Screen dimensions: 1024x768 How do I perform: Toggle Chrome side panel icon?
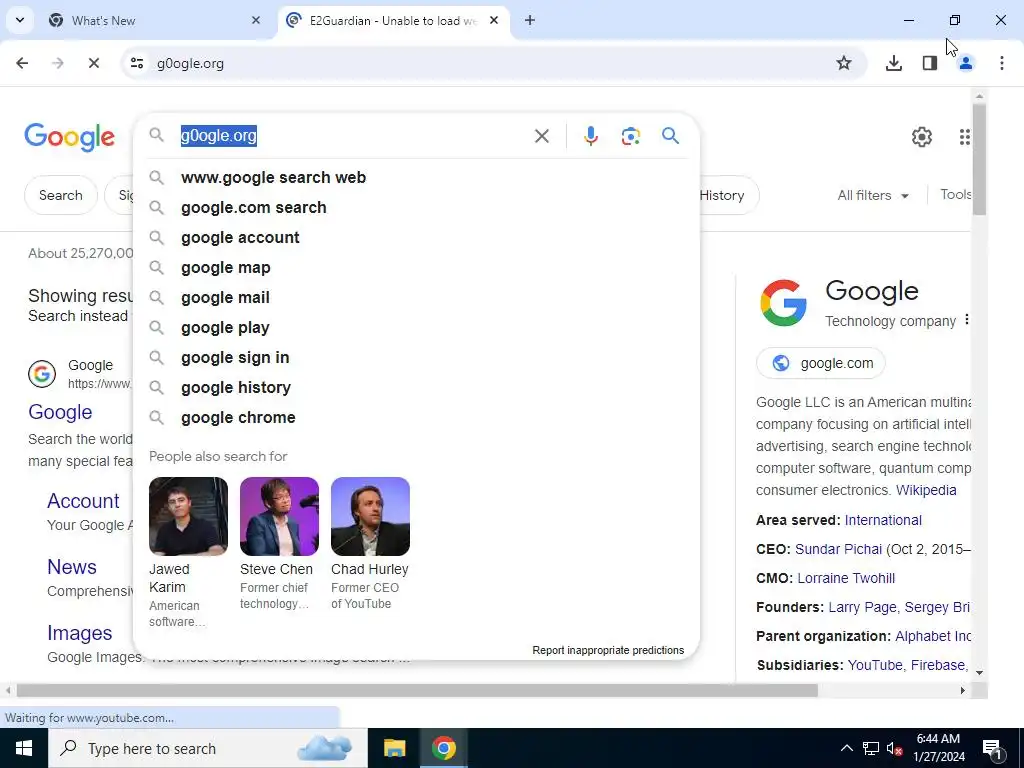930,63
